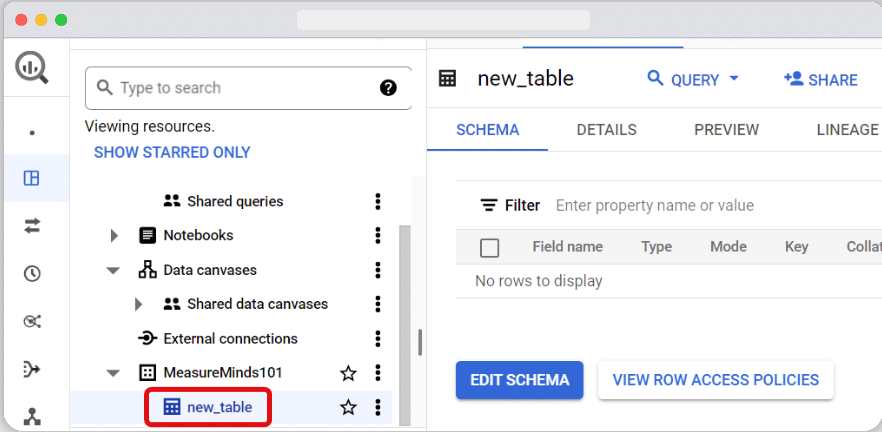Switch to the LINEAGE tab
The image size is (882, 432).
[x=847, y=130]
